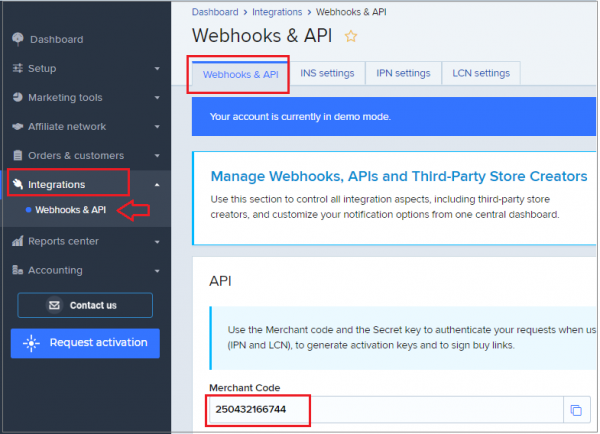600x434 pixels.
Task: Click the Integrations plug icon
Action: coord(18,184)
